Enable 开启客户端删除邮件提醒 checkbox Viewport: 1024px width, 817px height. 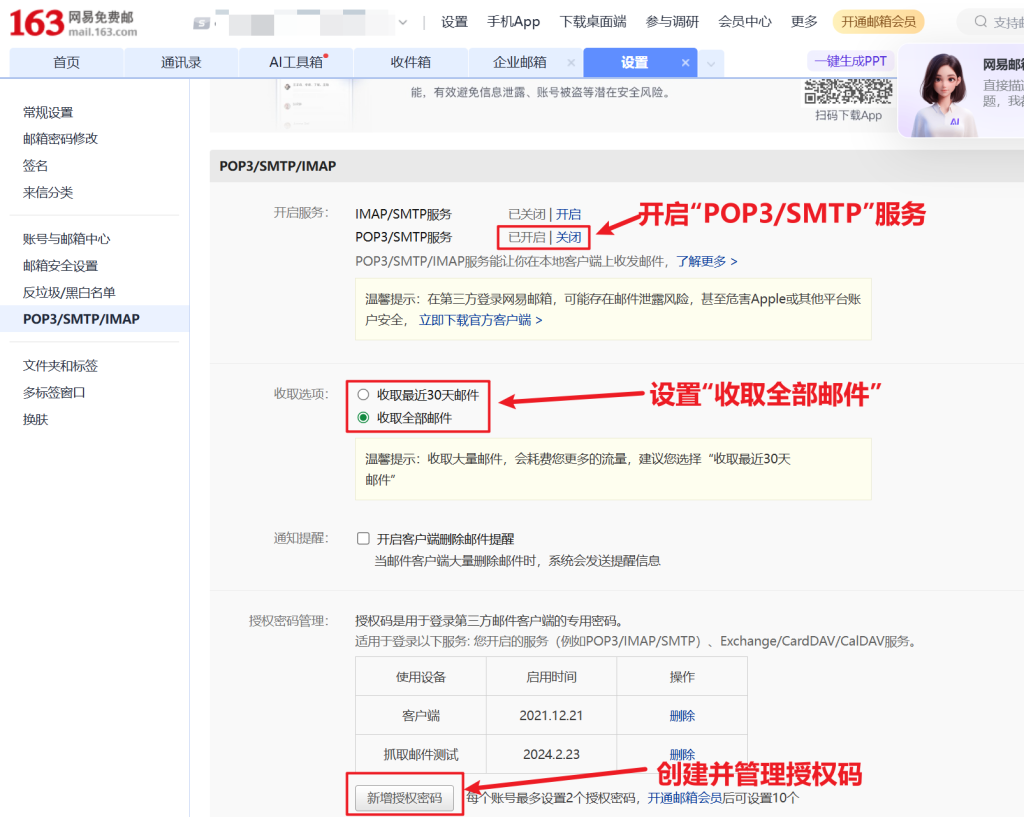pyautogui.click(x=364, y=539)
